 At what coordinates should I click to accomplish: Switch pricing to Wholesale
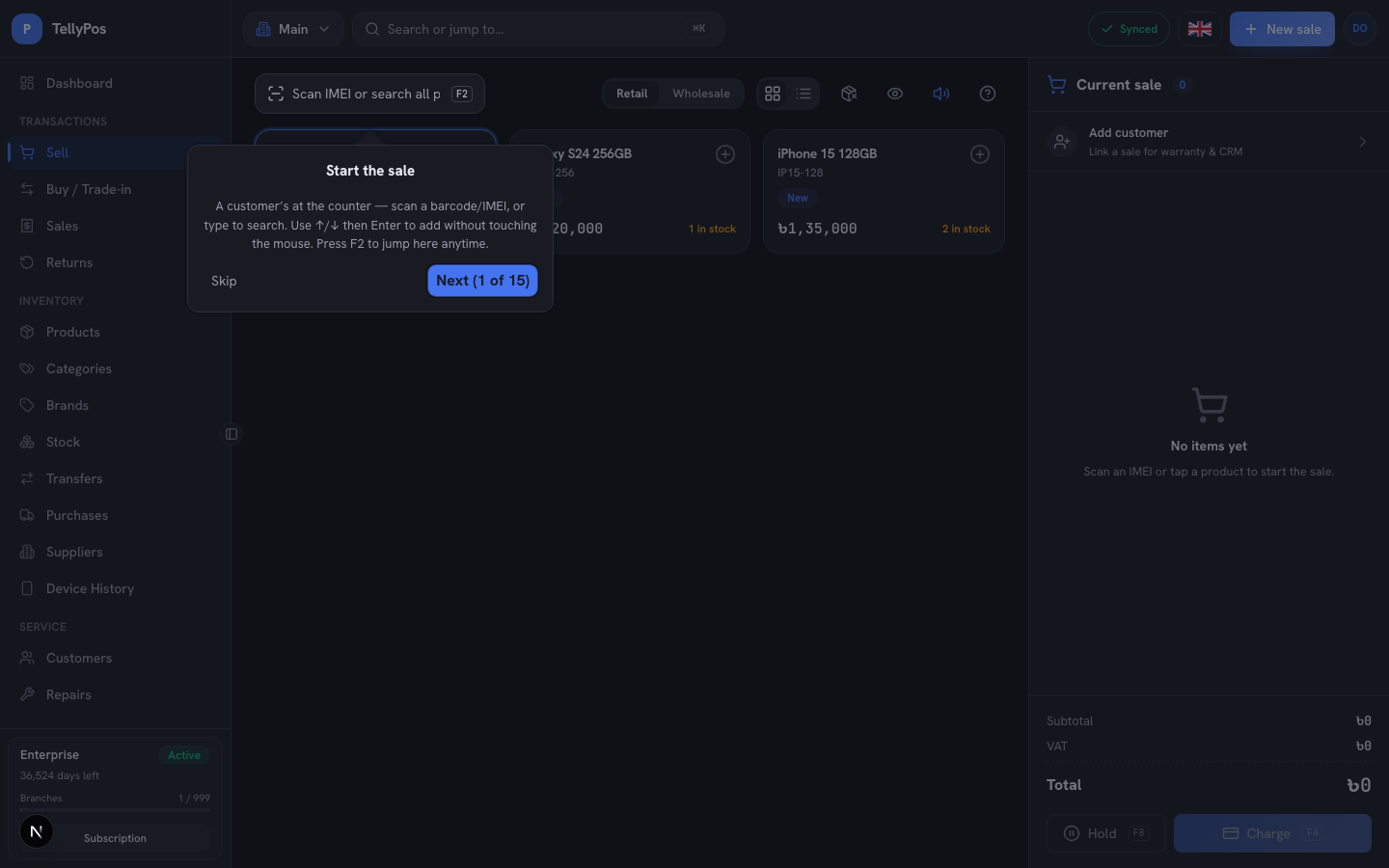(701, 94)
